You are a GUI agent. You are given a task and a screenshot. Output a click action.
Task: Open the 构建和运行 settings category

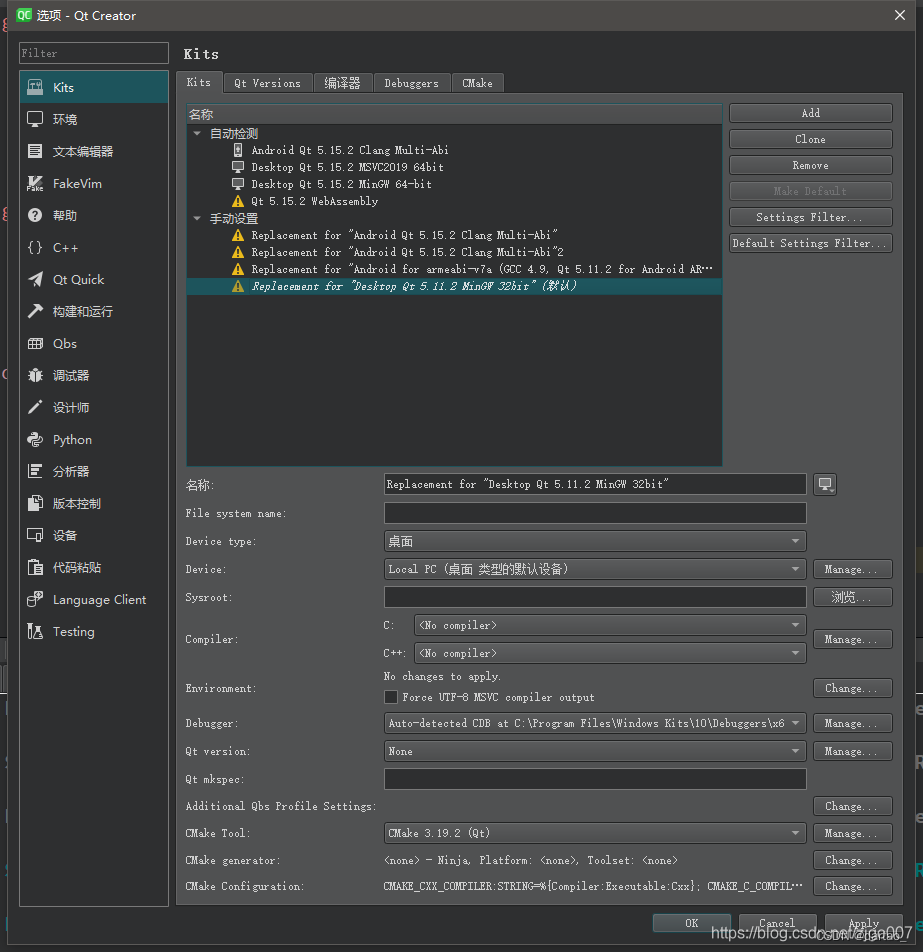coord(94,311)
